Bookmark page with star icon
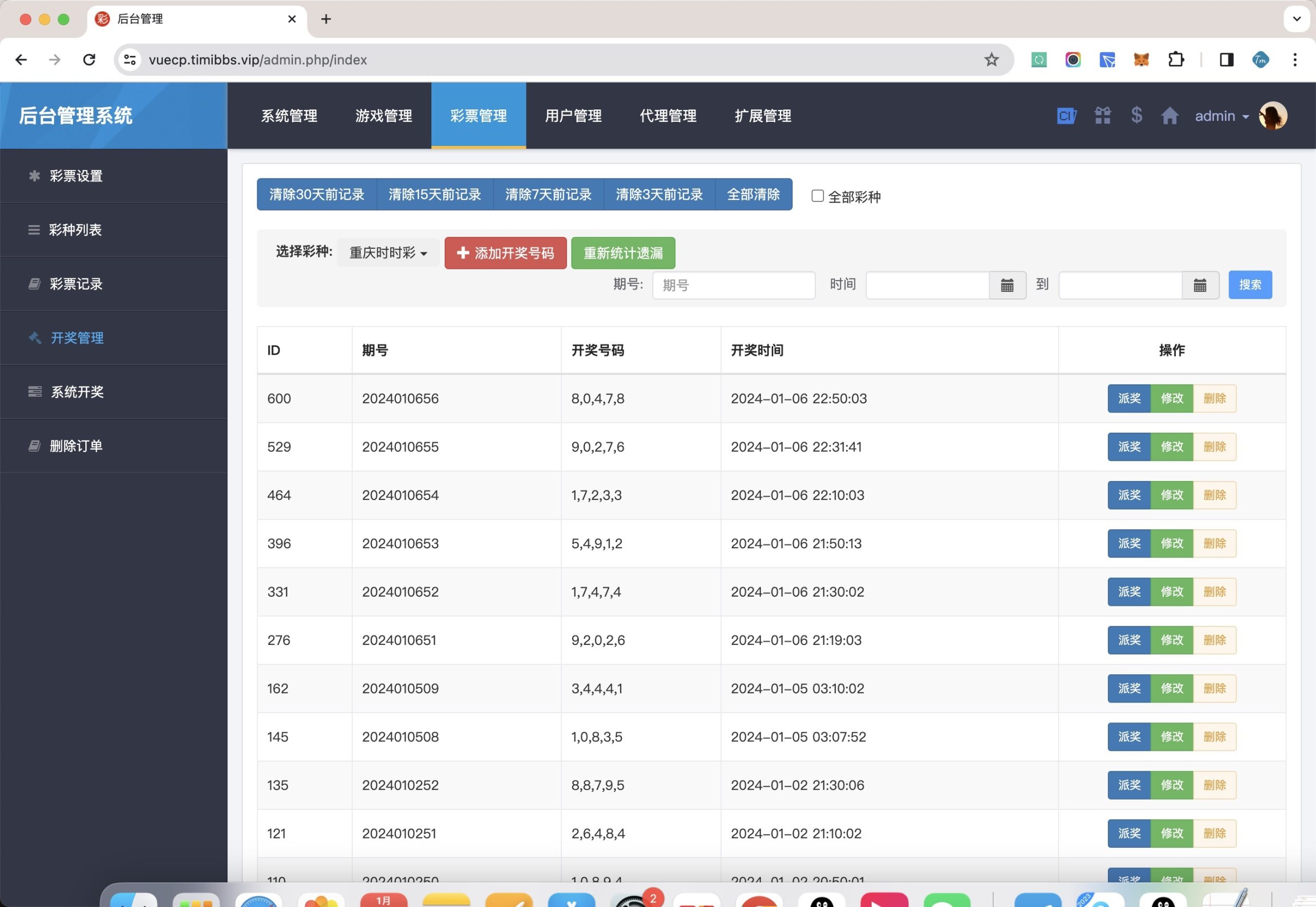Screen dimensions: 1316x907 click(991, 60)
